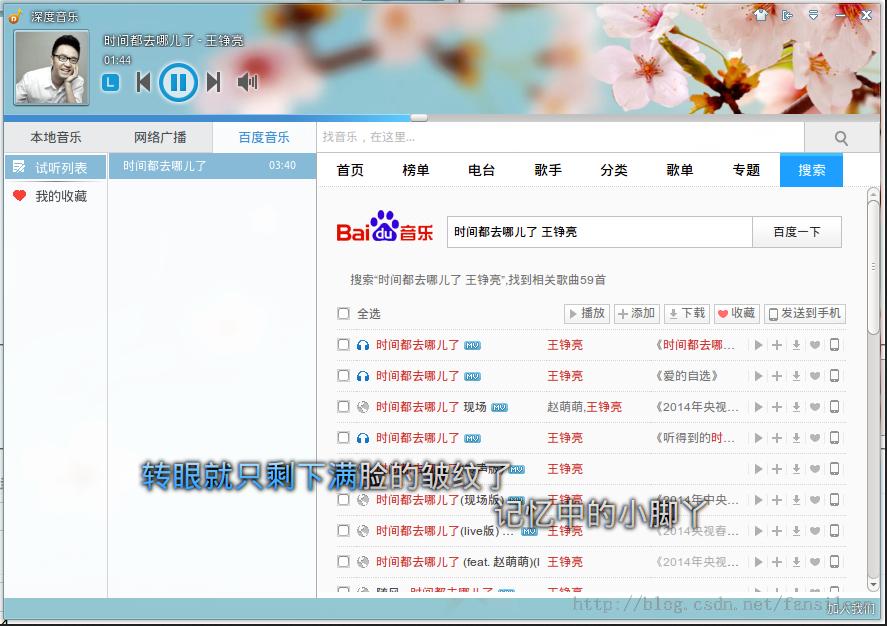Viewport: 887px width, 626px height.
Task: Click the Baidu 音乐 logo
Action: click(385, 227)
